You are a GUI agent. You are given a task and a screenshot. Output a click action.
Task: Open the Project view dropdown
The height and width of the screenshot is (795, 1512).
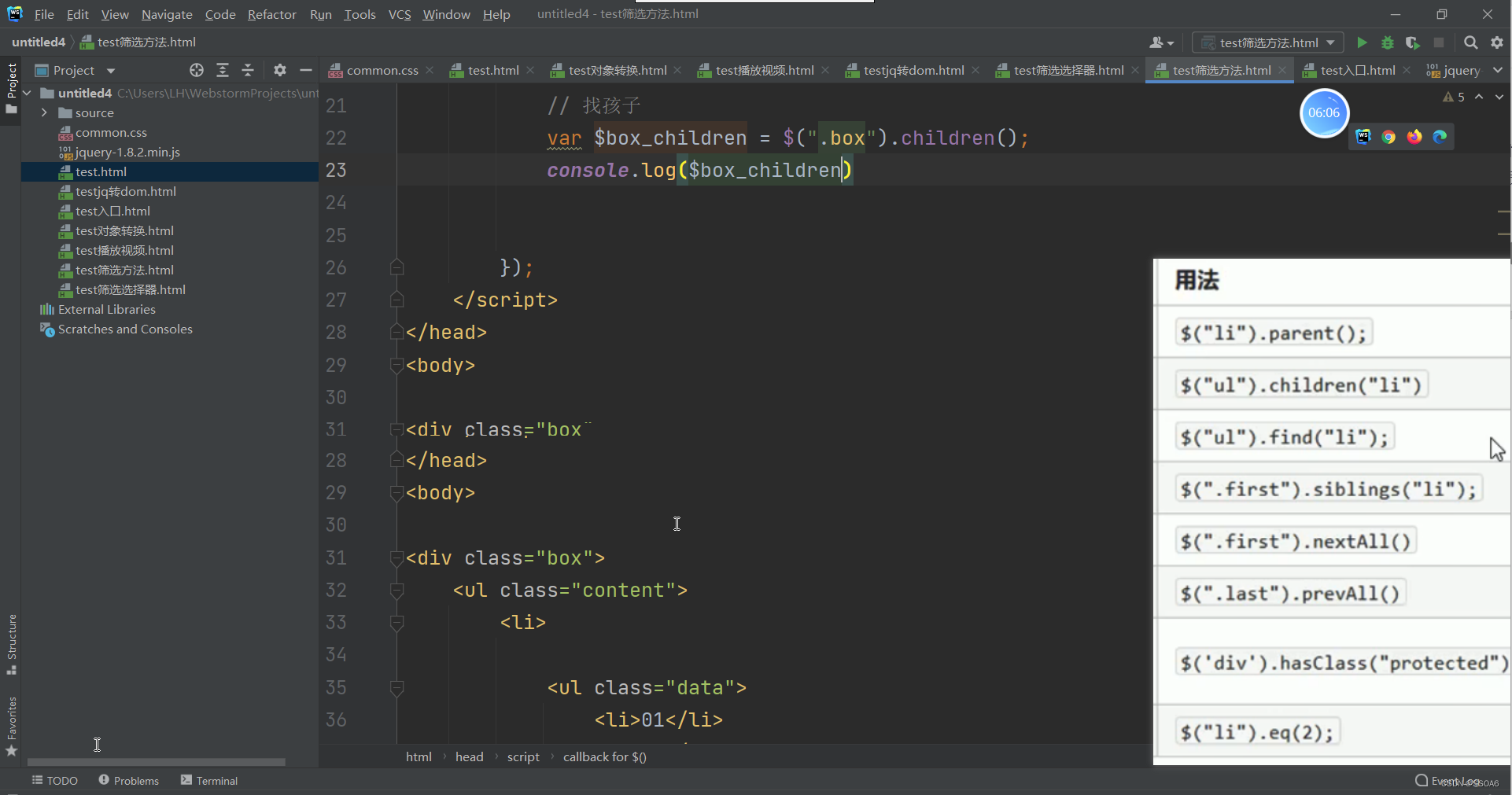[x=111, y=71]
